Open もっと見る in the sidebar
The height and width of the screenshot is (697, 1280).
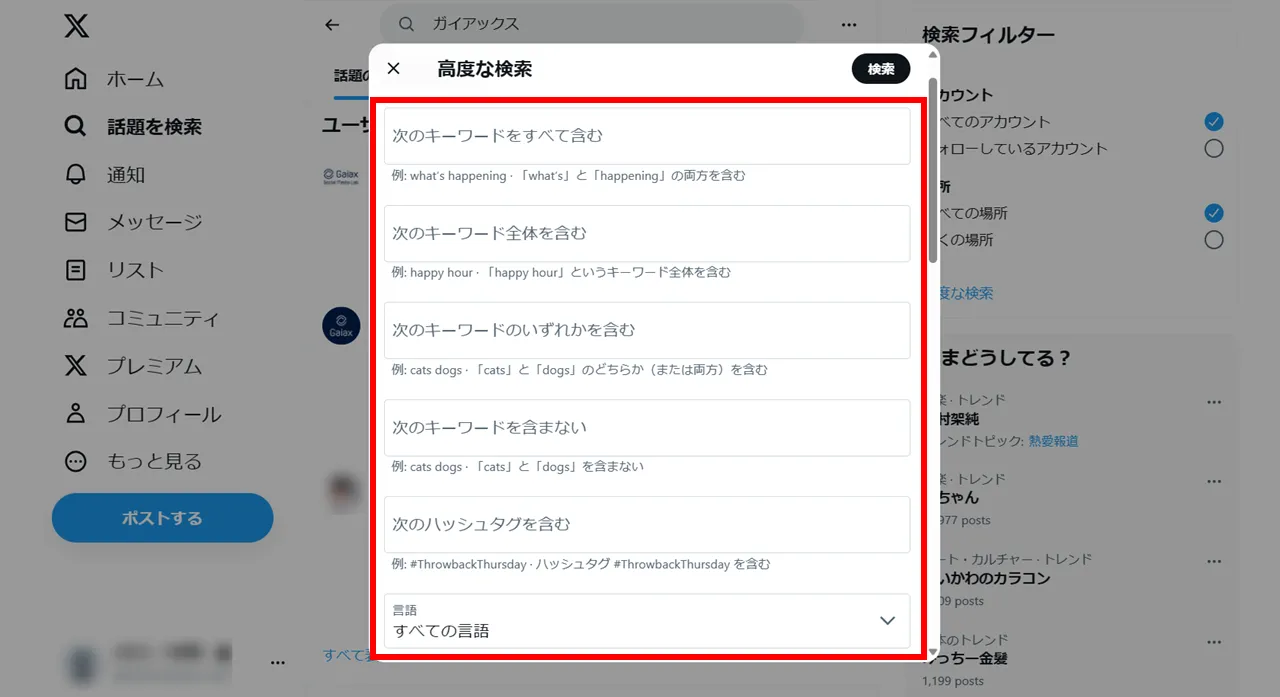75,461
